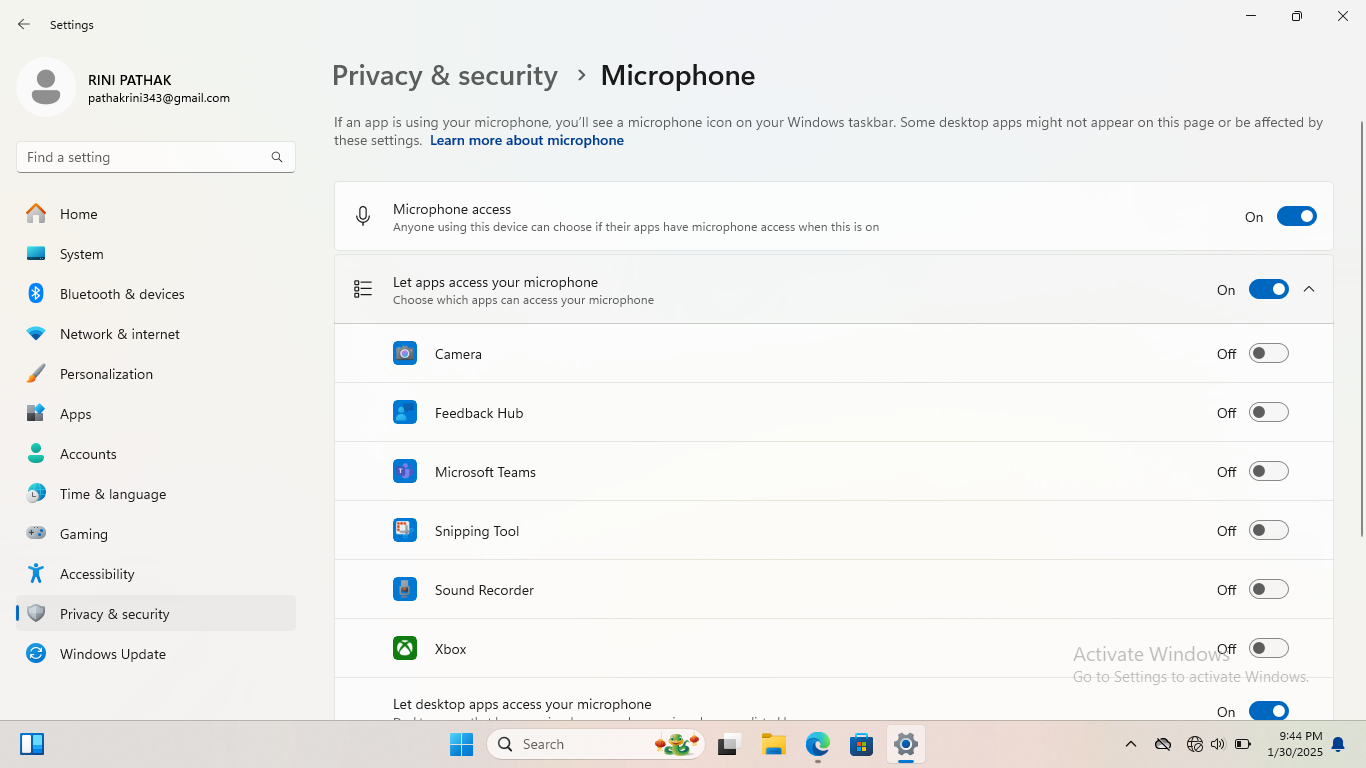Click the Snipping Tool app icon

tap(405, 530)
